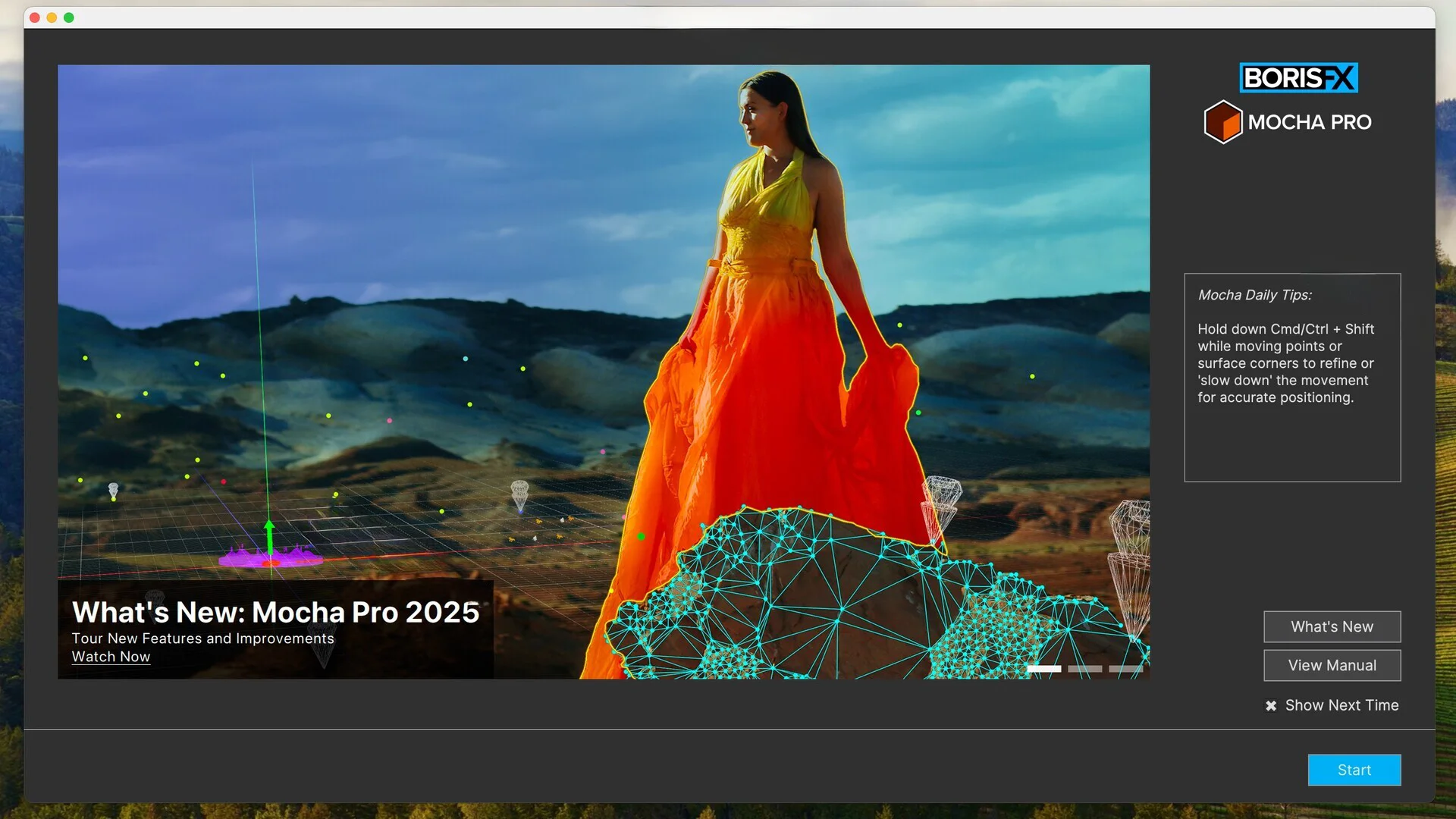
Task: Select the first carousel slide indicator
Action: point(1043,669)
